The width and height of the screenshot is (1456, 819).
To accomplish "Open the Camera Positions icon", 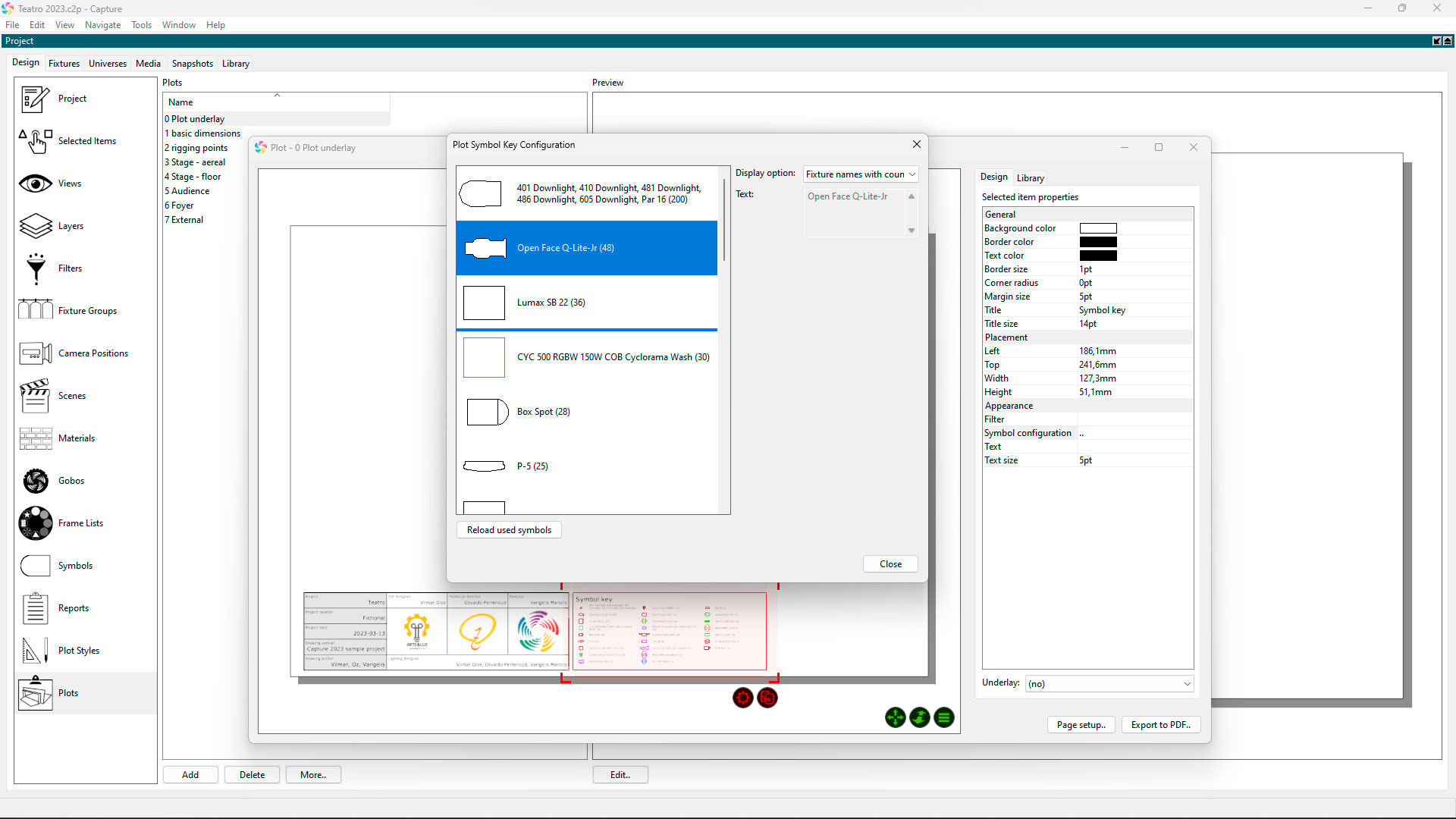I will (x=35, y=353).
